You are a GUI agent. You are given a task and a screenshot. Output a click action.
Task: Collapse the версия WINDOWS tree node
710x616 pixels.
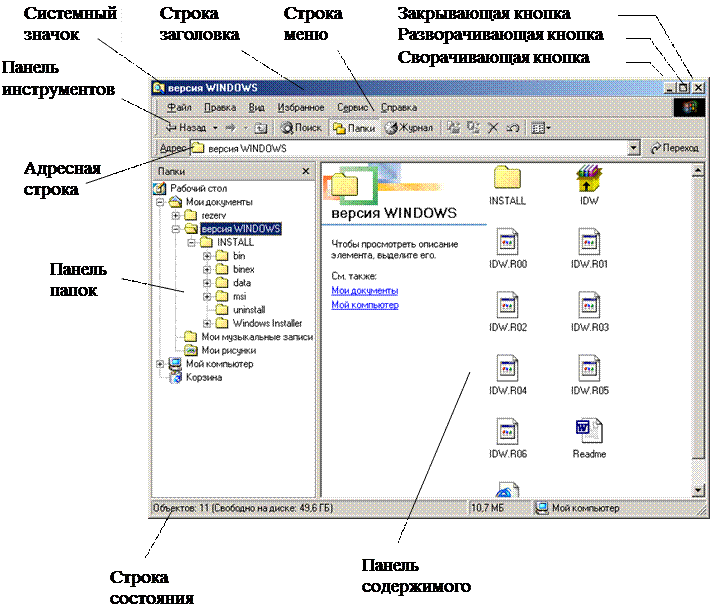coord(176,229)
